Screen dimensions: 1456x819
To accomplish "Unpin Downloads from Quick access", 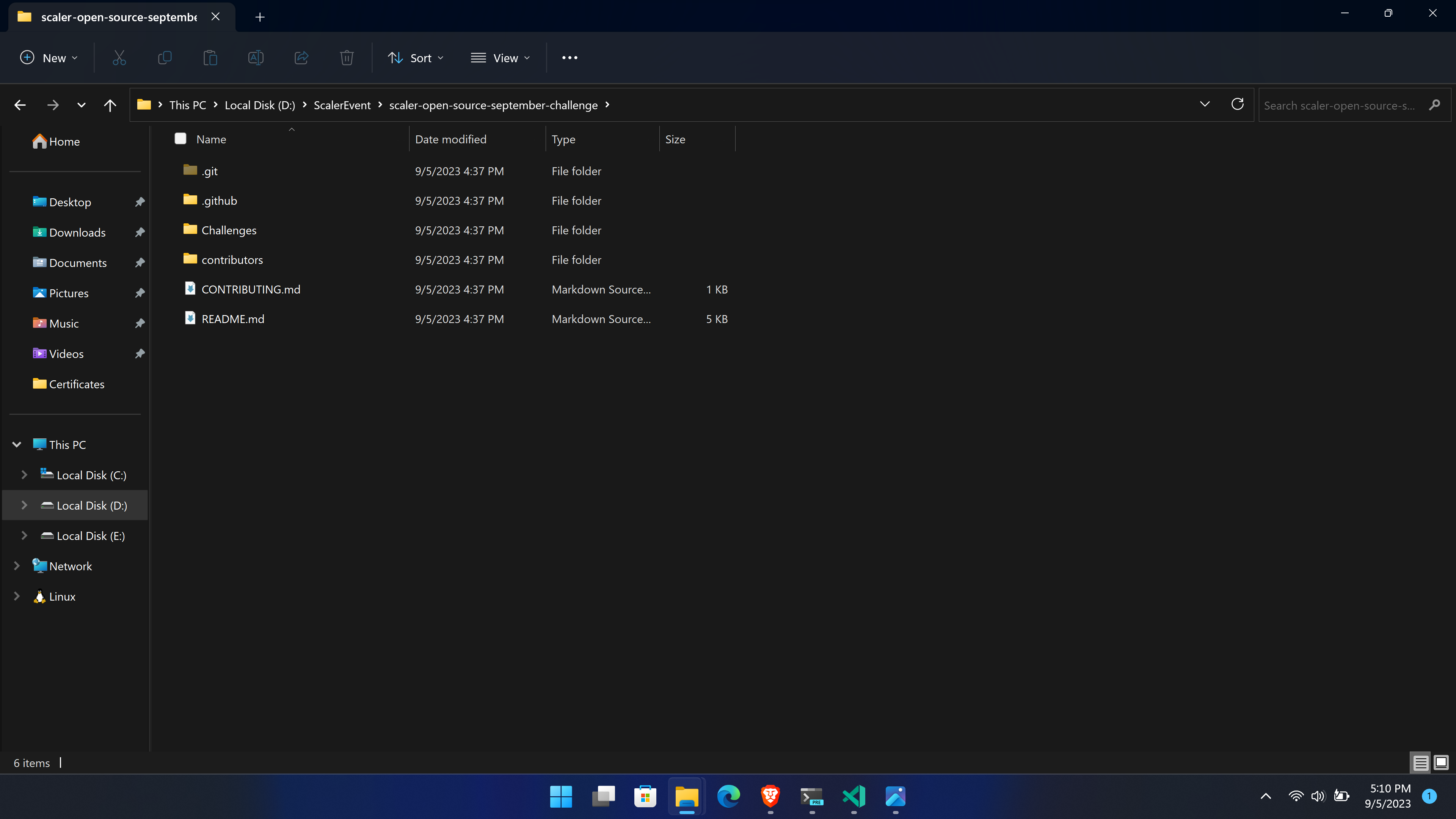I will coord(140,232).
